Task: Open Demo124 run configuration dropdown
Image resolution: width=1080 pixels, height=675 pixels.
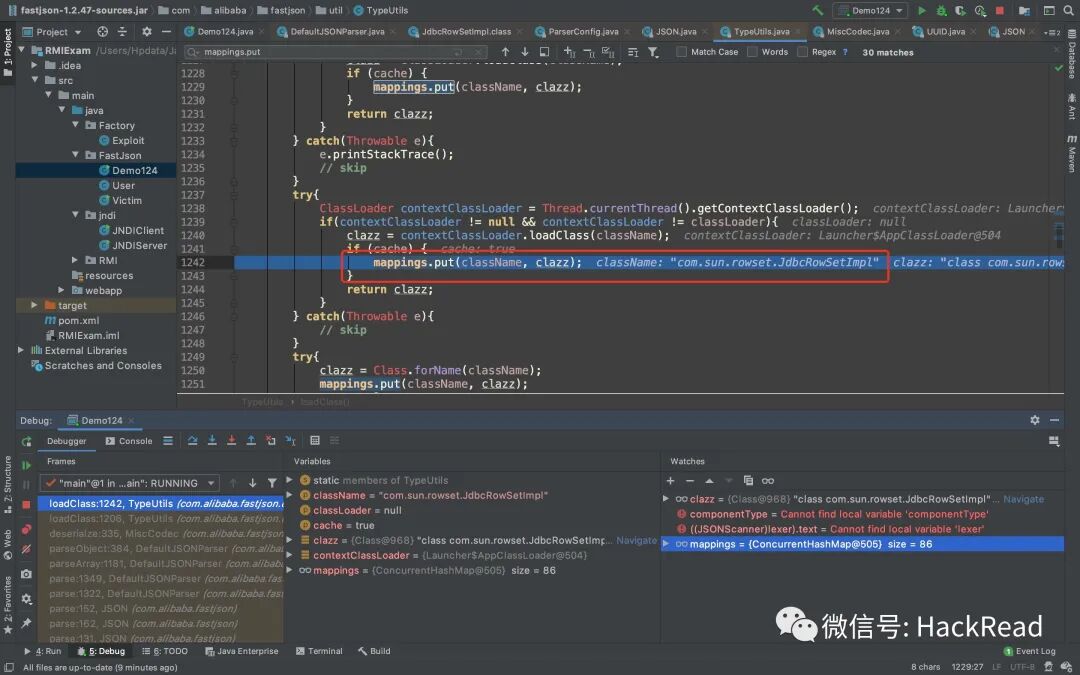Action: 870,10
